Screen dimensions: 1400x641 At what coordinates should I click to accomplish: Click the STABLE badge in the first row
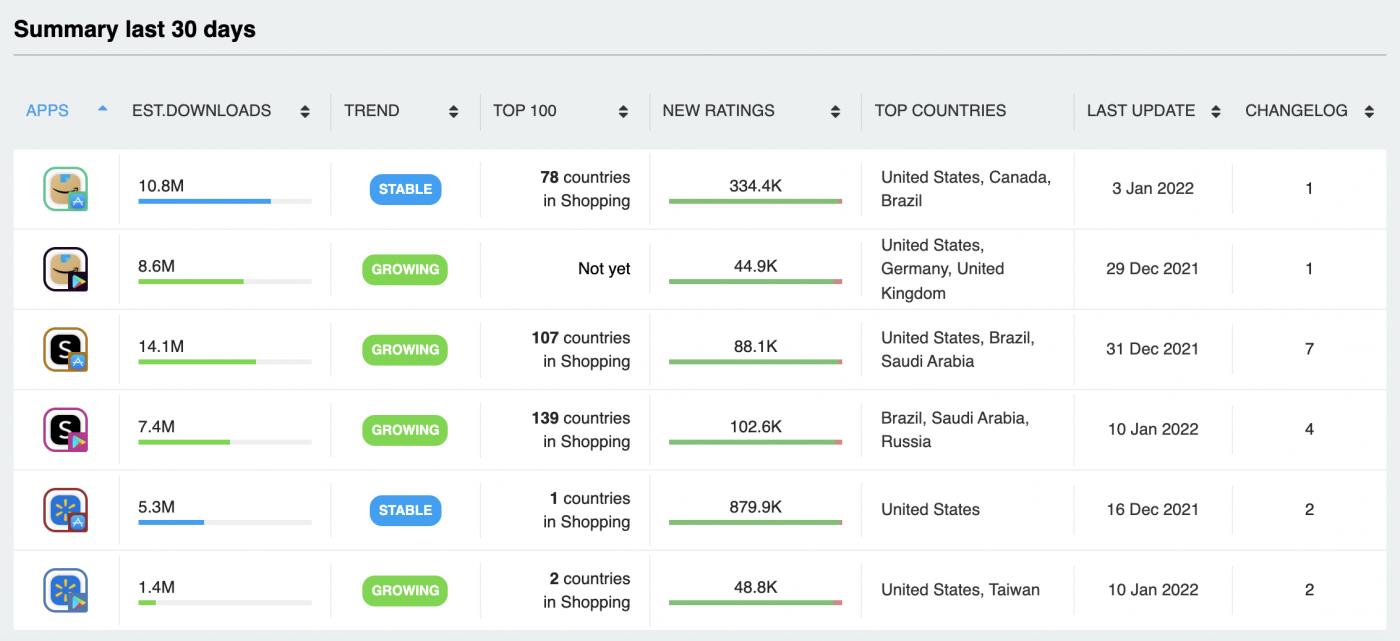[x=405, y=189]
